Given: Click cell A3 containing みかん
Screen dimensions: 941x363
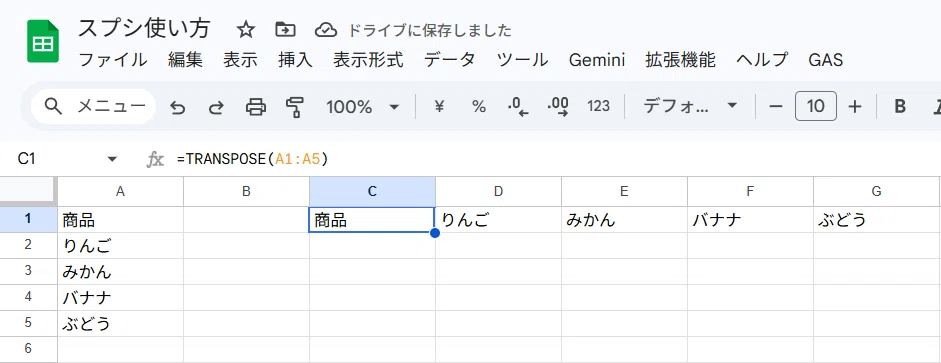Looking at the screenshot, I should tap(121, 271).
